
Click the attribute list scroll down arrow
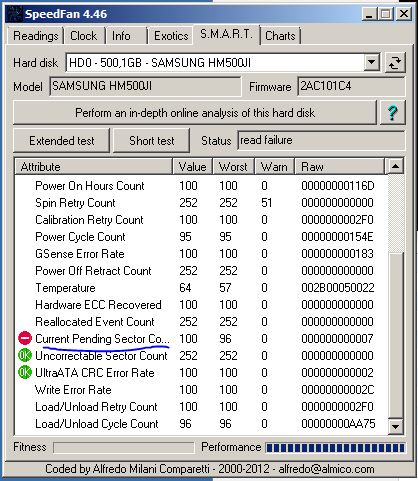click(395, 426)
